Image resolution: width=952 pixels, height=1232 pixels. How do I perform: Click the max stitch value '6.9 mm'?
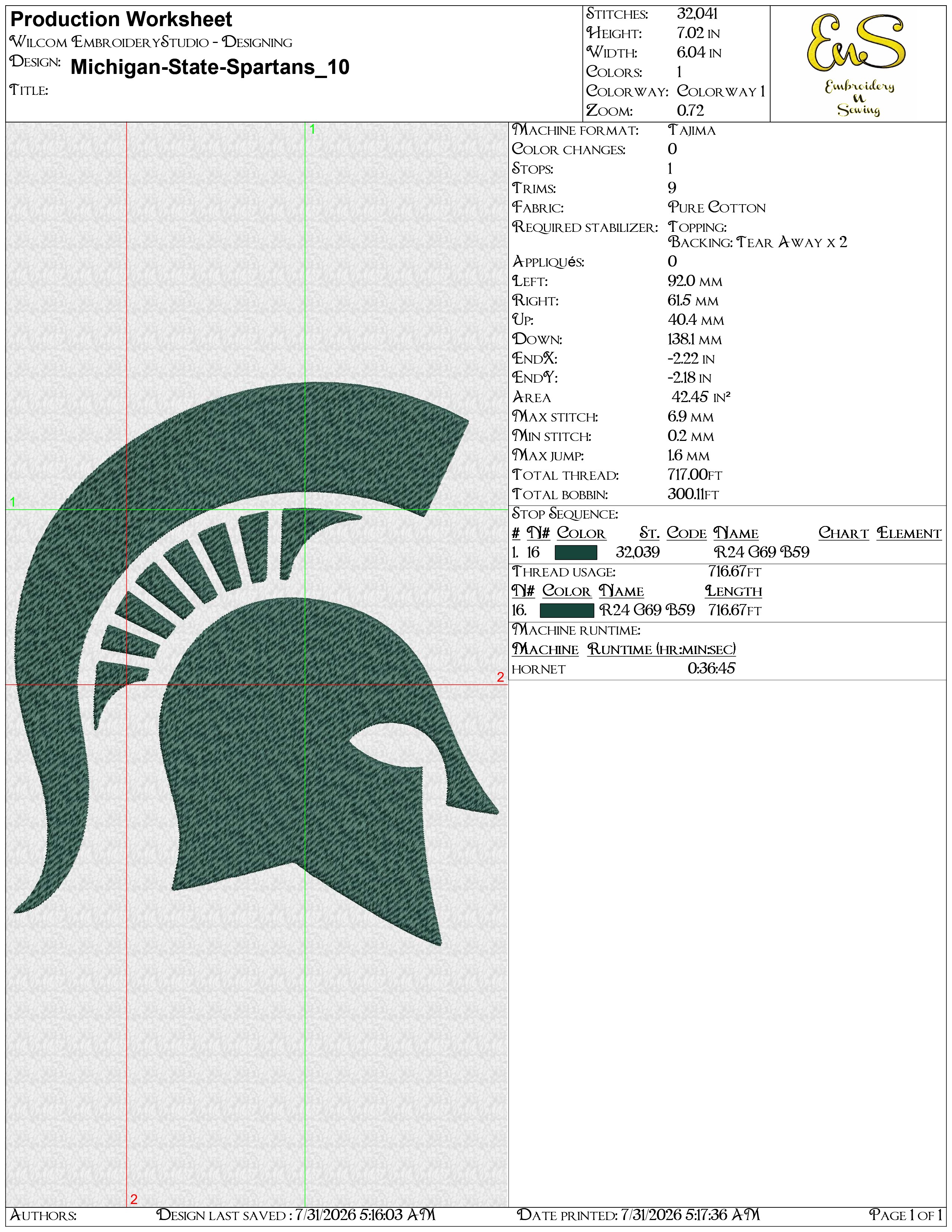click(691, 417)
